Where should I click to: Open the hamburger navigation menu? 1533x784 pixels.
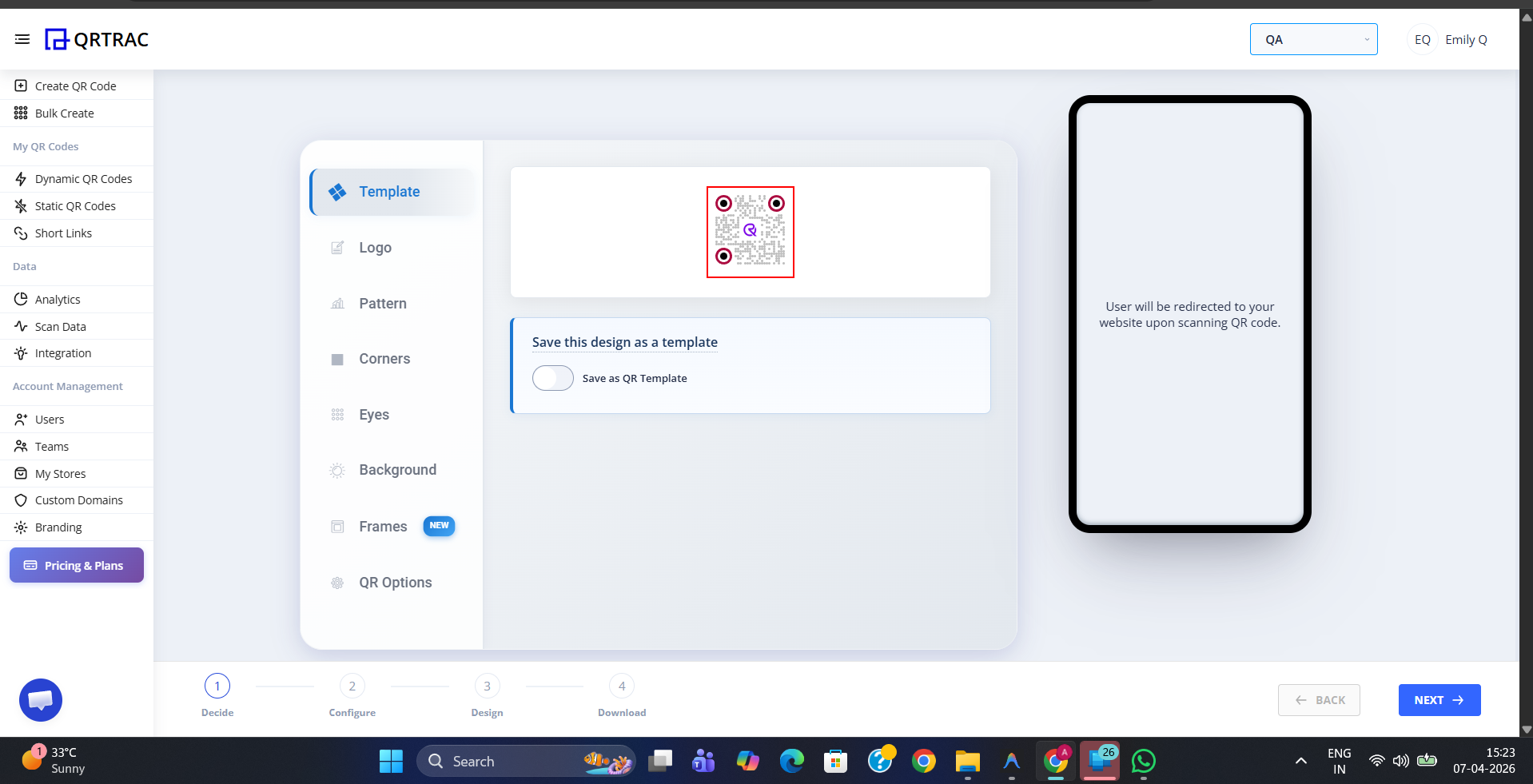(22, 38)
